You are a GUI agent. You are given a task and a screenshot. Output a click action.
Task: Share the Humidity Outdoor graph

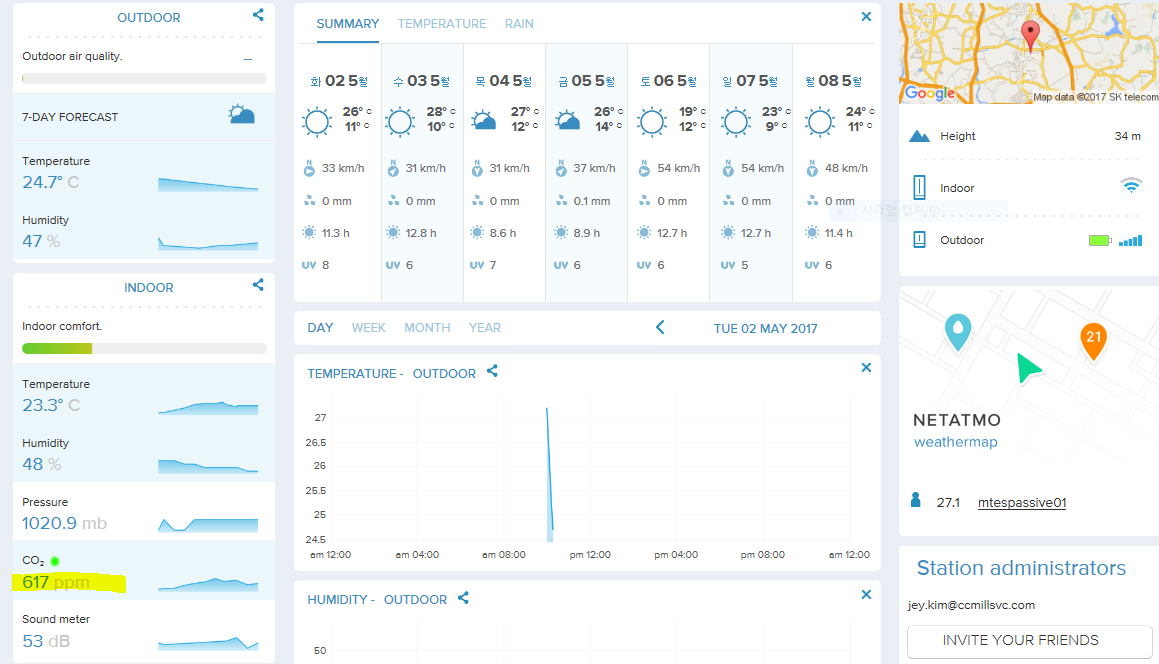463,598
